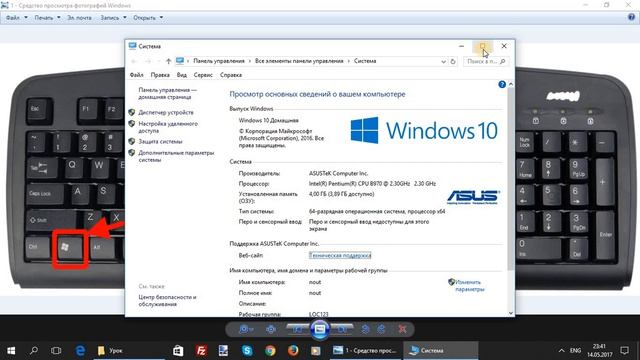
Task: Open Microsoft Store from taskbar
Action: [178, 351]
